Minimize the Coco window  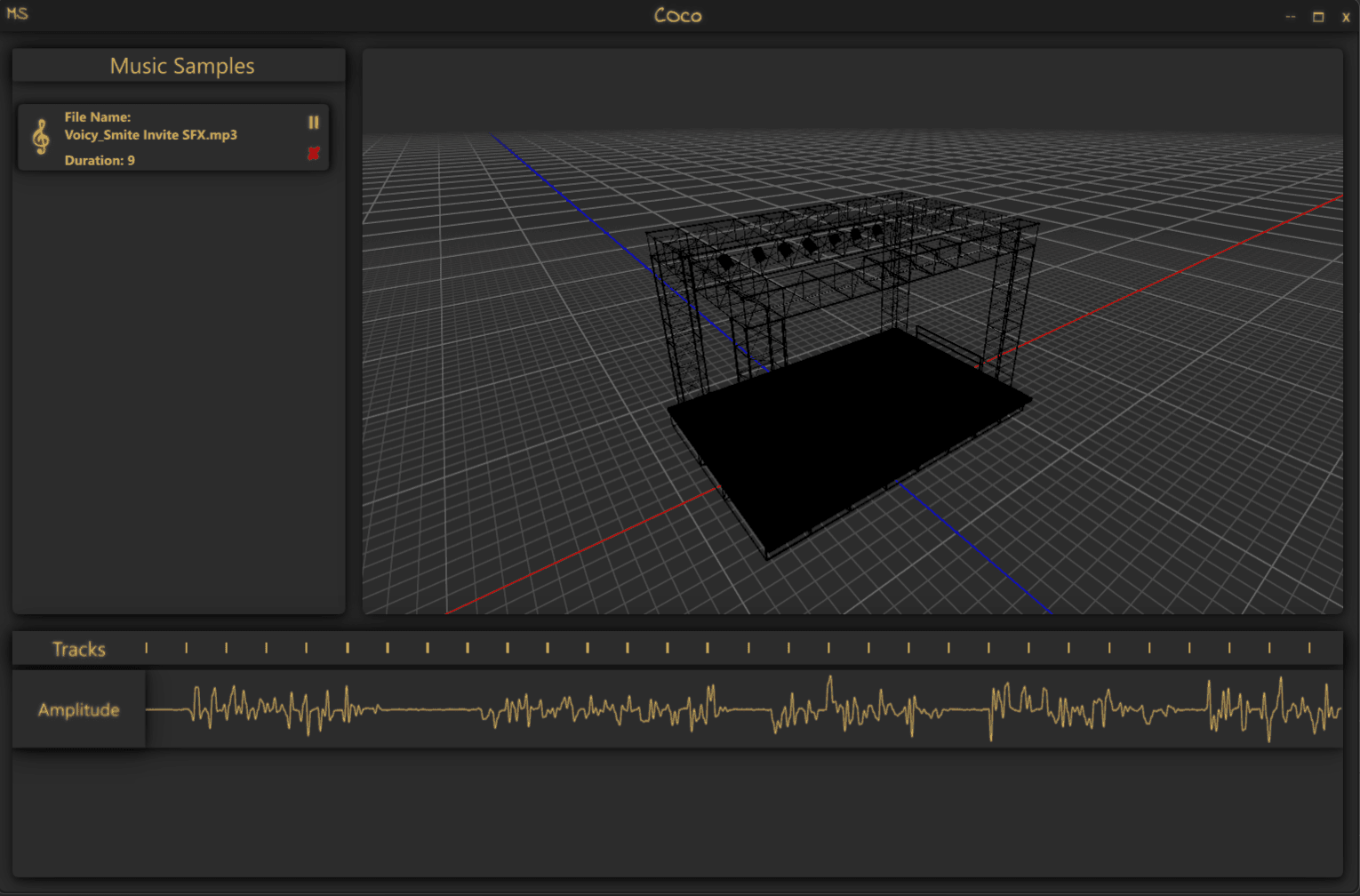click(x=1290, y=17)
